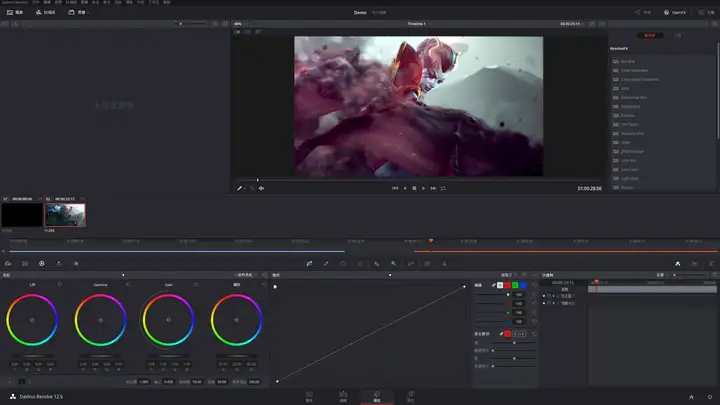Select clip 02 thumbnail
The width and height of the screenshot is (720, 405).
[x=65, y=215]
